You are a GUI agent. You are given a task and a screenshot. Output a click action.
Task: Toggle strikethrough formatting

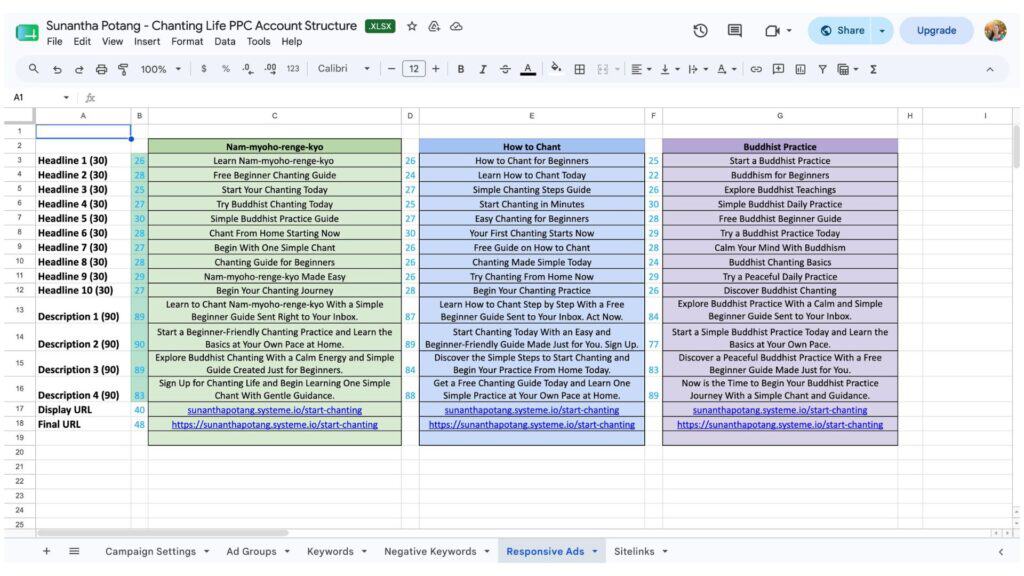[505, 69]
